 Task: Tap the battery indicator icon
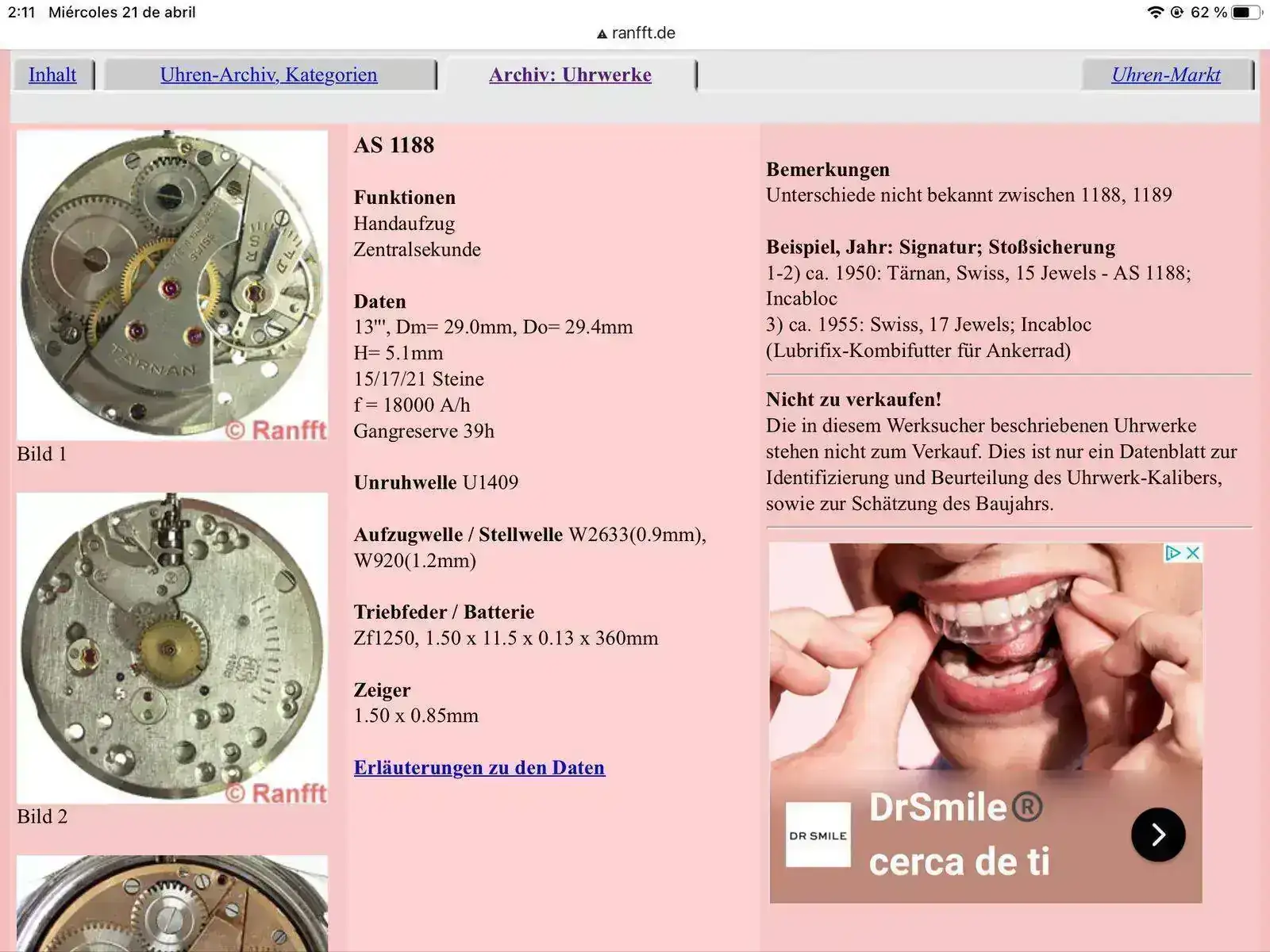1245,12
